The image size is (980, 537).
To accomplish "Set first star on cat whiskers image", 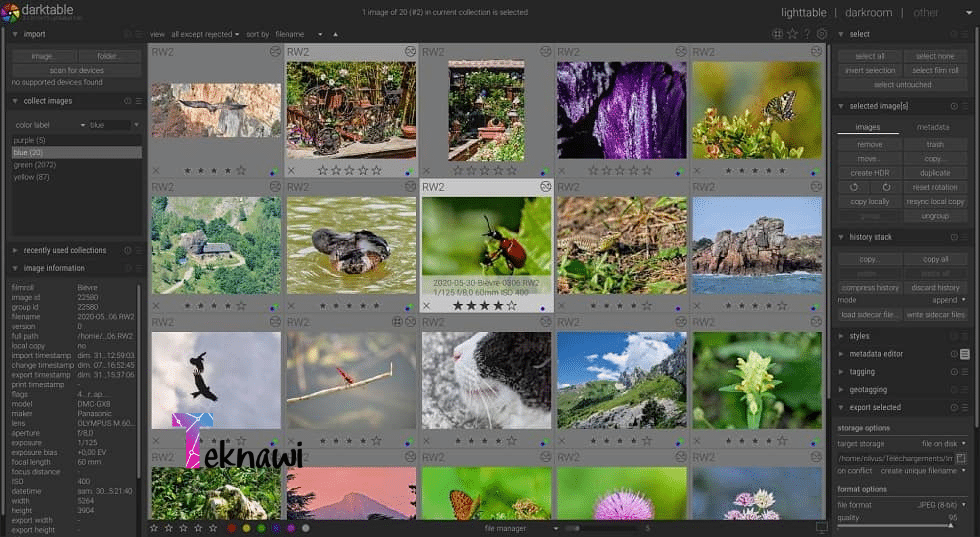I will coord(458,441).
